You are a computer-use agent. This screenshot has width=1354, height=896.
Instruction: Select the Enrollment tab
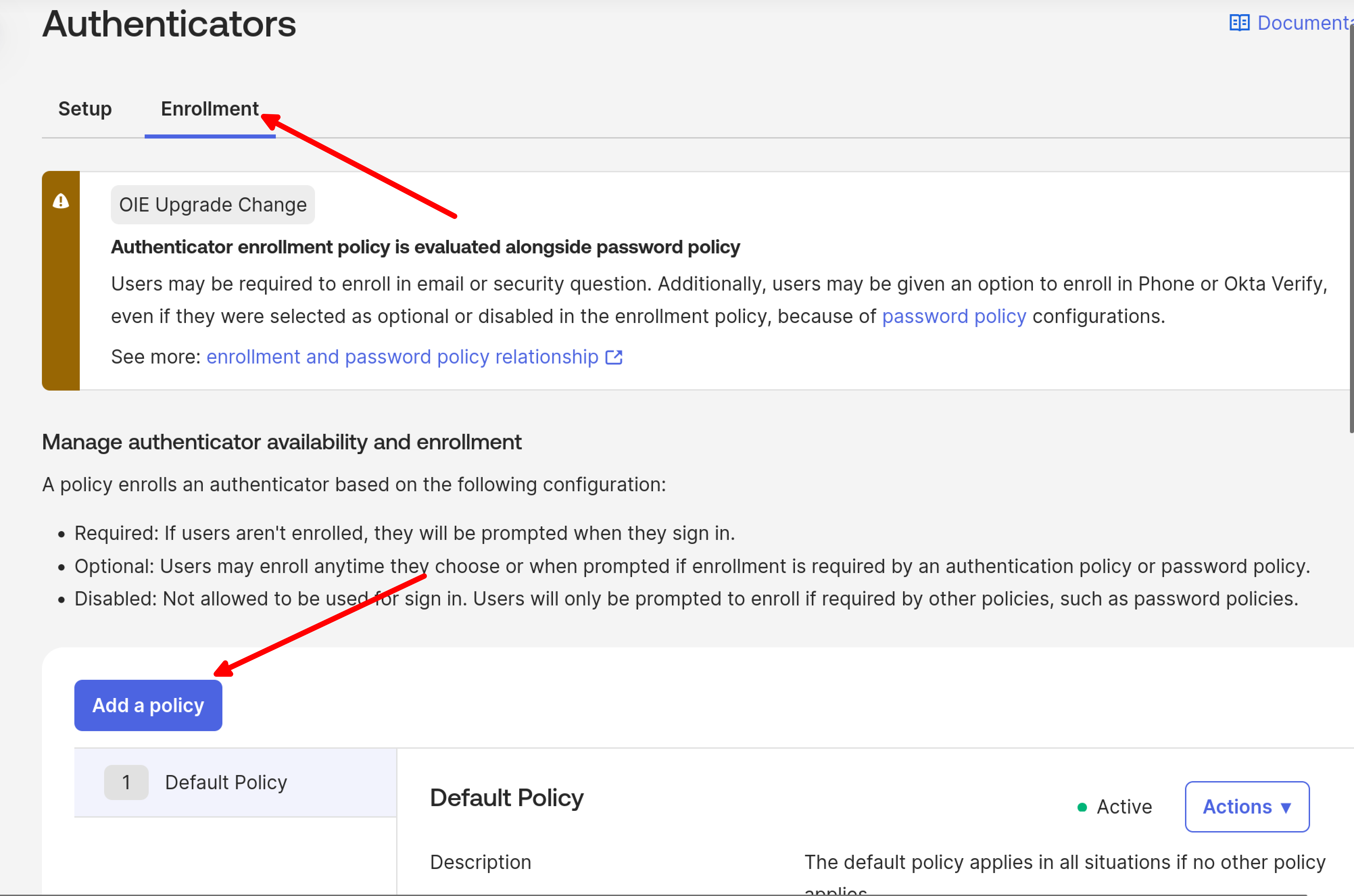click(x=209, y=108)
